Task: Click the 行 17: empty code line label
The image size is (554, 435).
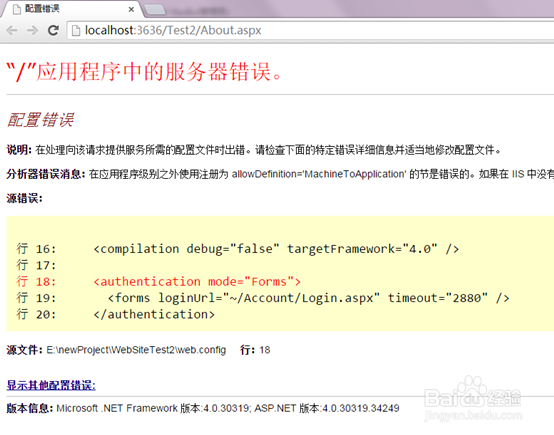Action: pos(36,265)
